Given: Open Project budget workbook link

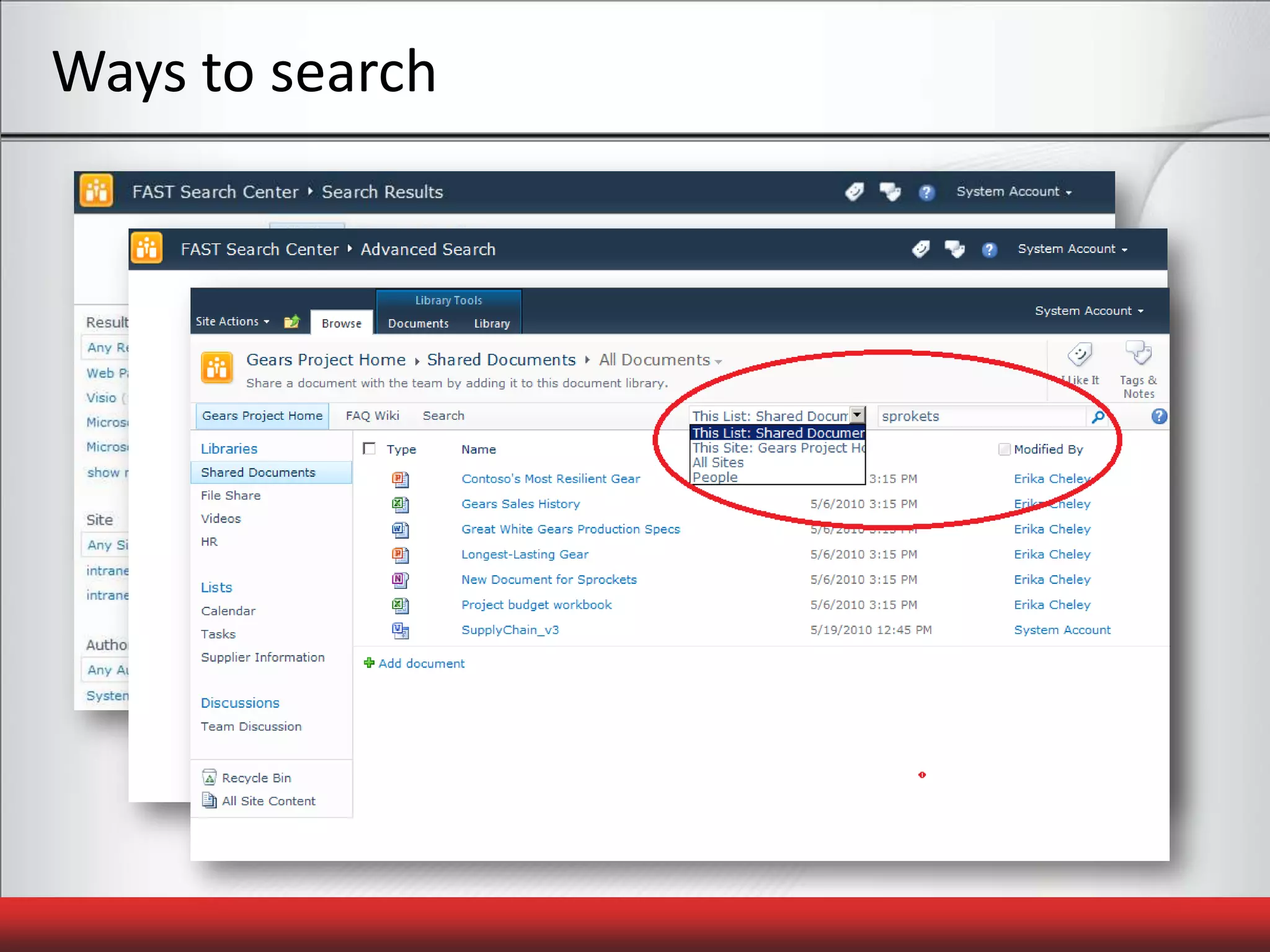Looking at the screenshot, I should point(536,605).
